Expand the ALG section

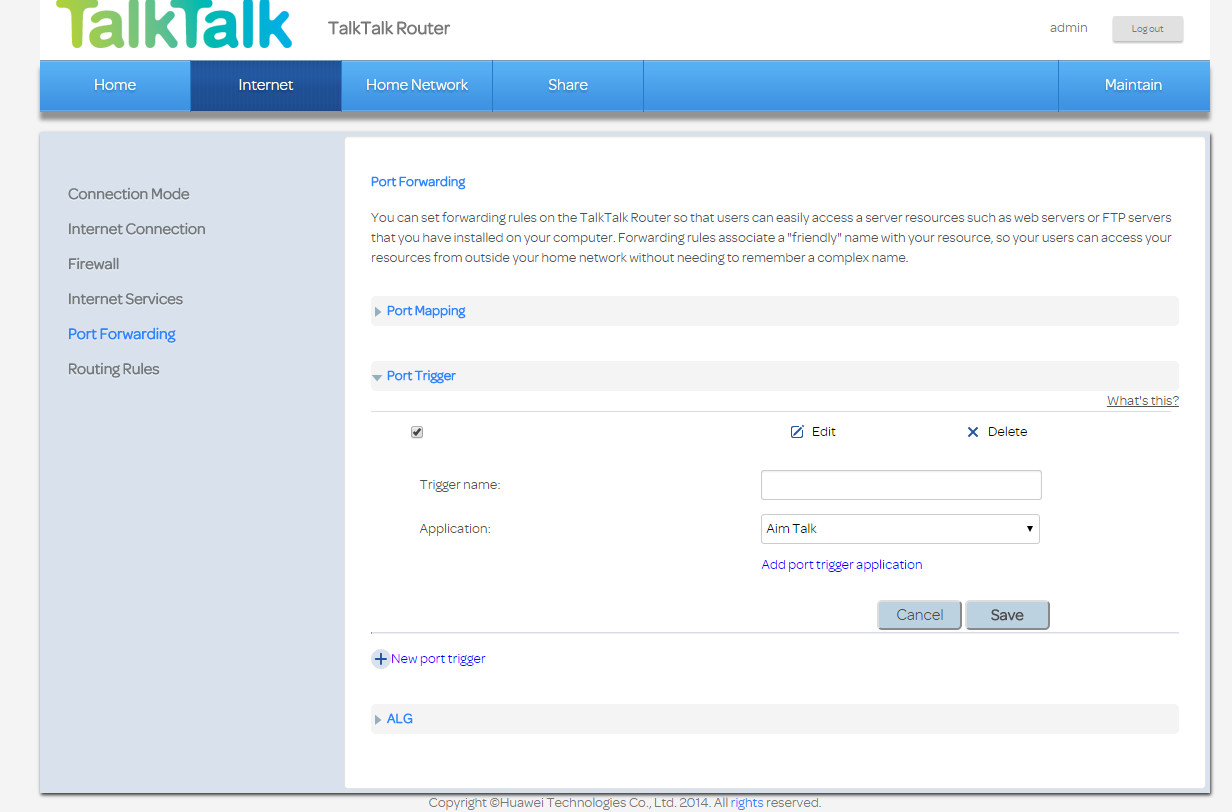pyautogui.click(x=399, y=718)
